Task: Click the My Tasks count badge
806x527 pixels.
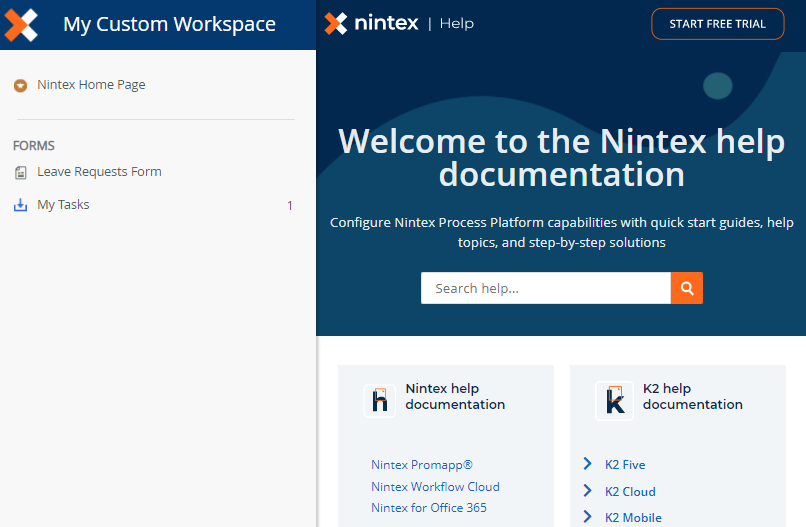Action: pyautogui.click(x=290, y=206)
